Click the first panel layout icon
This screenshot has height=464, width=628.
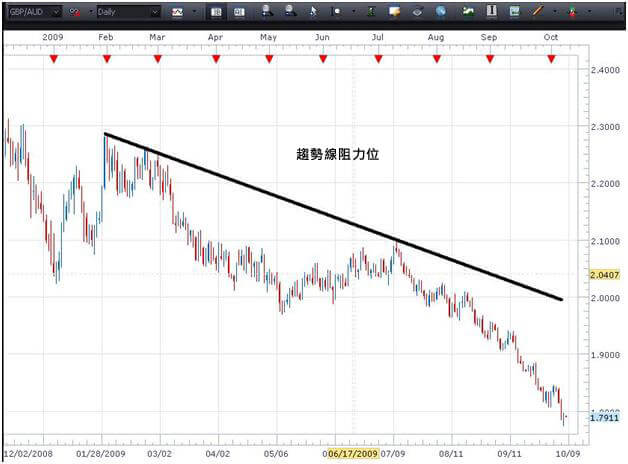click(217, 13)
